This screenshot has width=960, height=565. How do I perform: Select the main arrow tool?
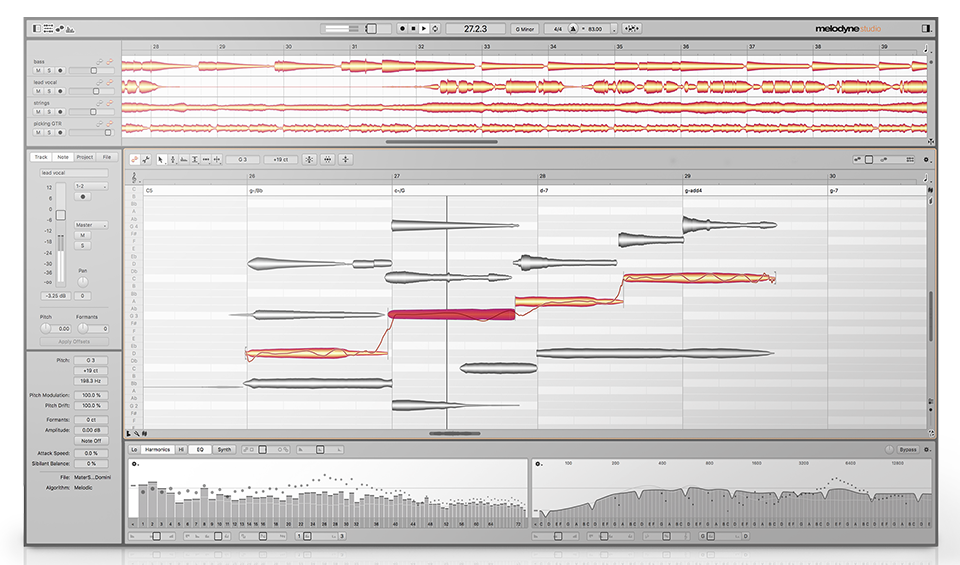click(x=162, y=159)
